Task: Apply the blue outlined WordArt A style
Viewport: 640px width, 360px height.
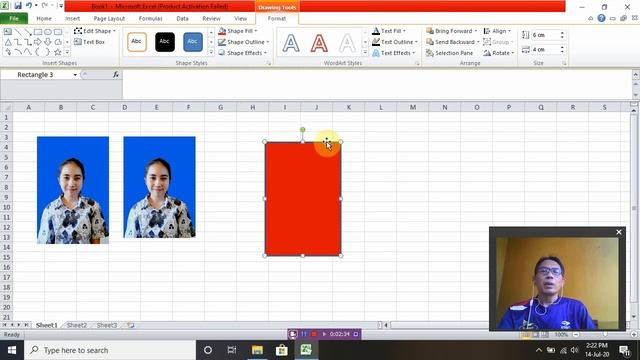Action: point(291,42)
